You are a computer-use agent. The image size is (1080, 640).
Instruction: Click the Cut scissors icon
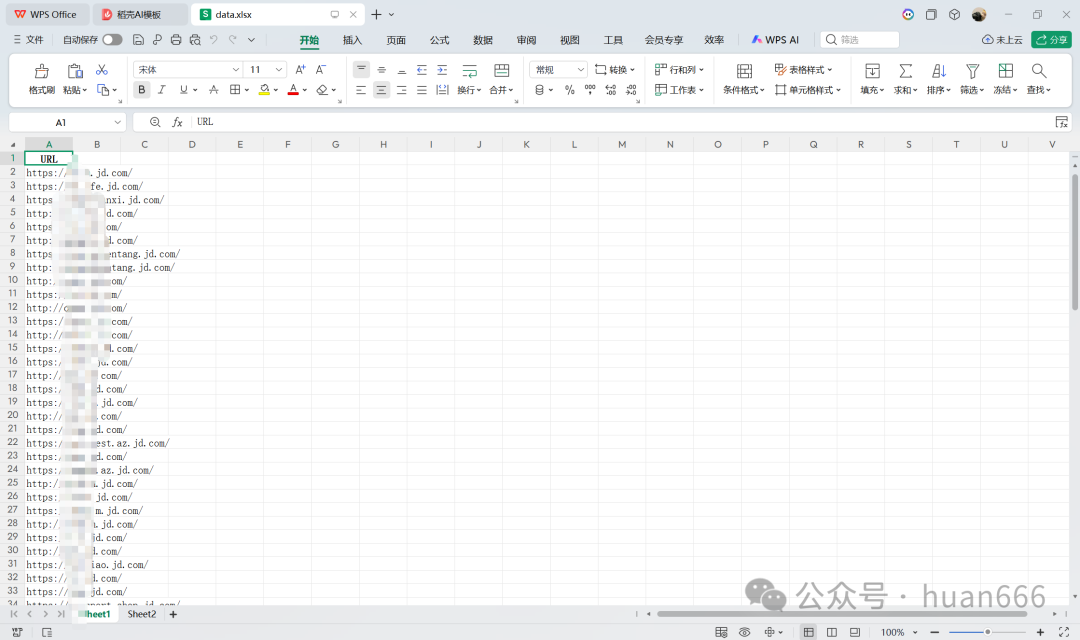101,70
